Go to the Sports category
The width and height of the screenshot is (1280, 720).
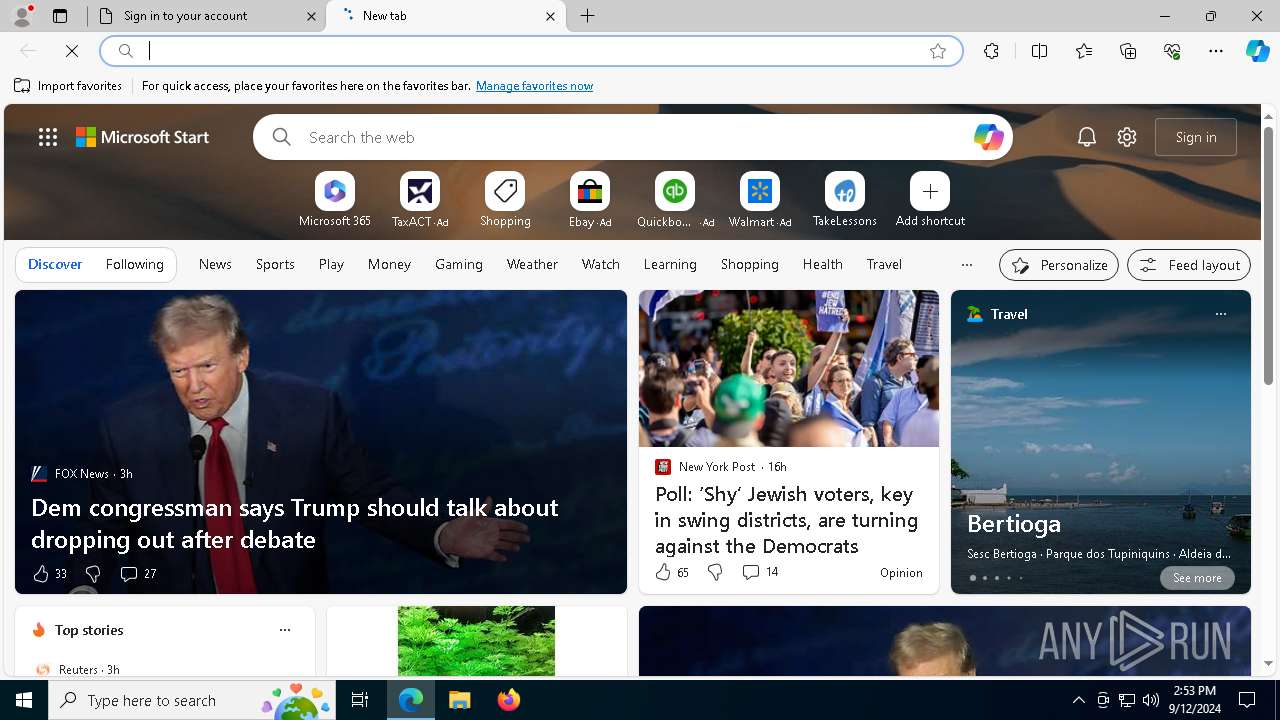point(275,264)
